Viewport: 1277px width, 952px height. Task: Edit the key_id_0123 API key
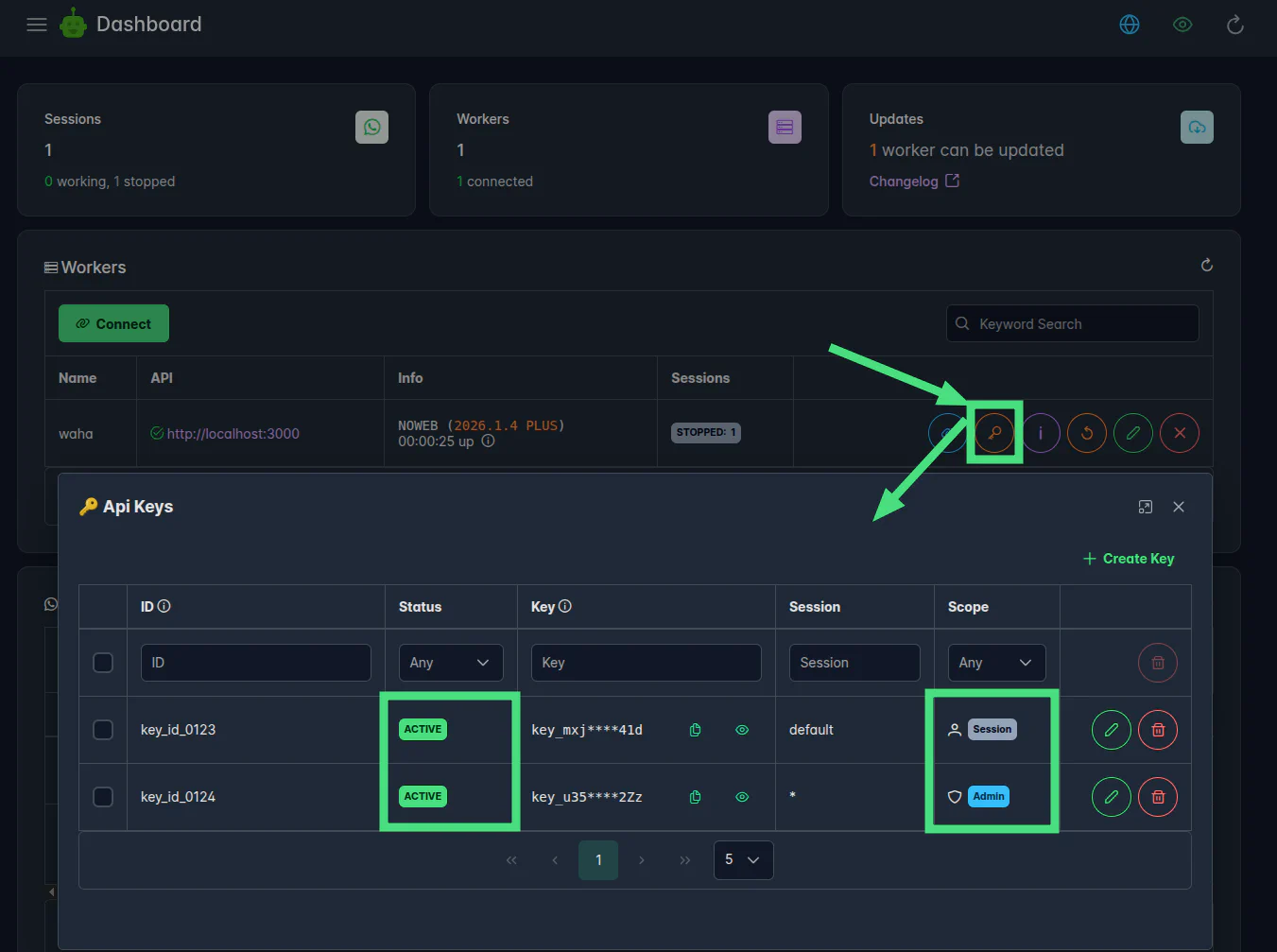[x=1112, y=730]
